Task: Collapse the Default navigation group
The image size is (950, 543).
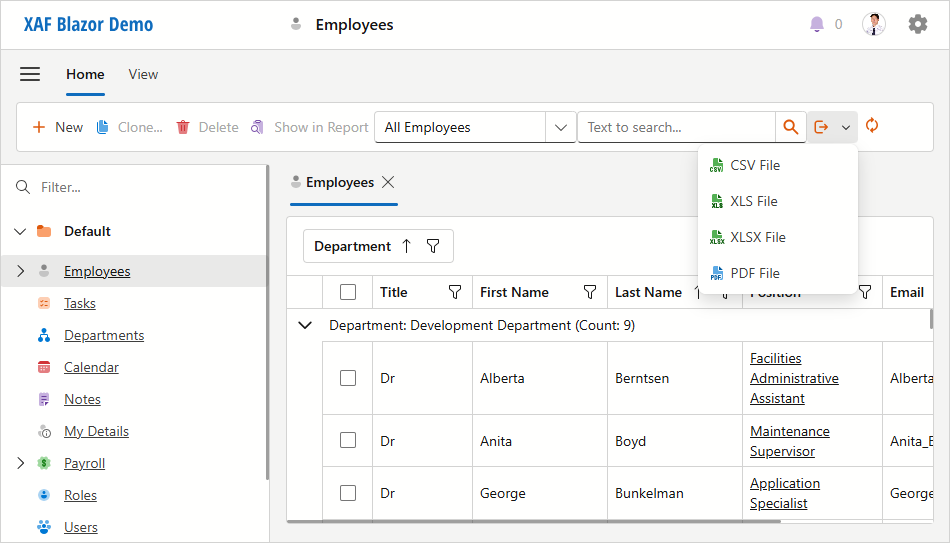Action: click(x=20, y=232)
